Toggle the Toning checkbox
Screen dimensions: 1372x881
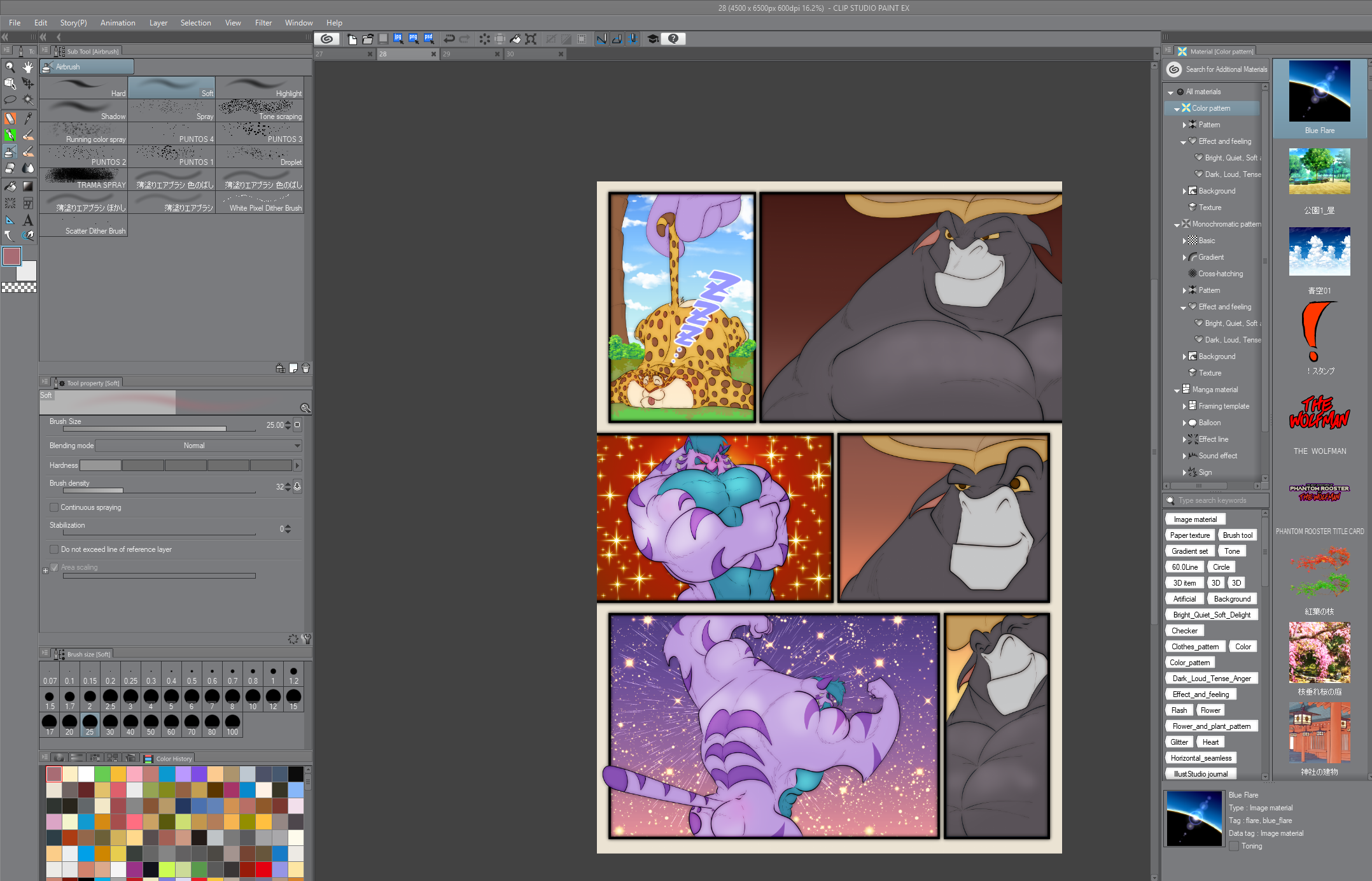[x=1234, y=846]
